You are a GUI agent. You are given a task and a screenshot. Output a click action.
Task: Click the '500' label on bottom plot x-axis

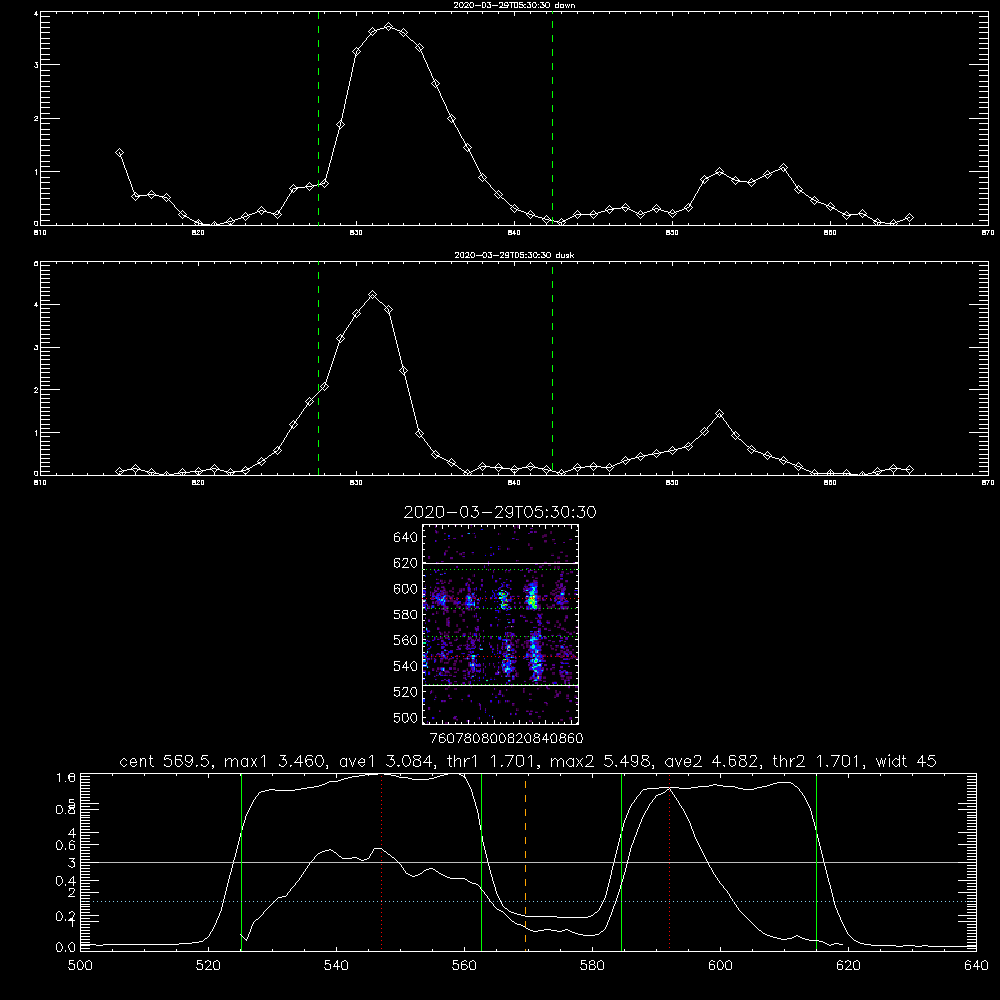point(80,966)
